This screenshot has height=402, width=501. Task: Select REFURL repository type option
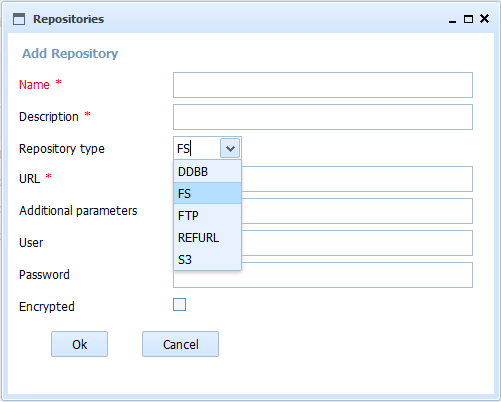[x=207, y=238]
